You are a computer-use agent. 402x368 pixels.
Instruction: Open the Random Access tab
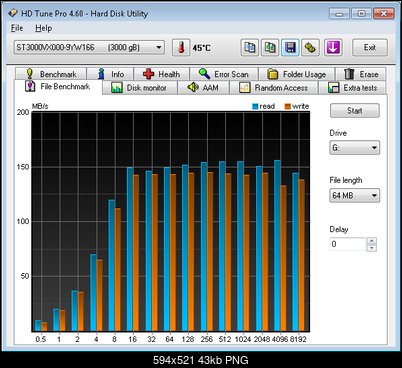point(274,88)
